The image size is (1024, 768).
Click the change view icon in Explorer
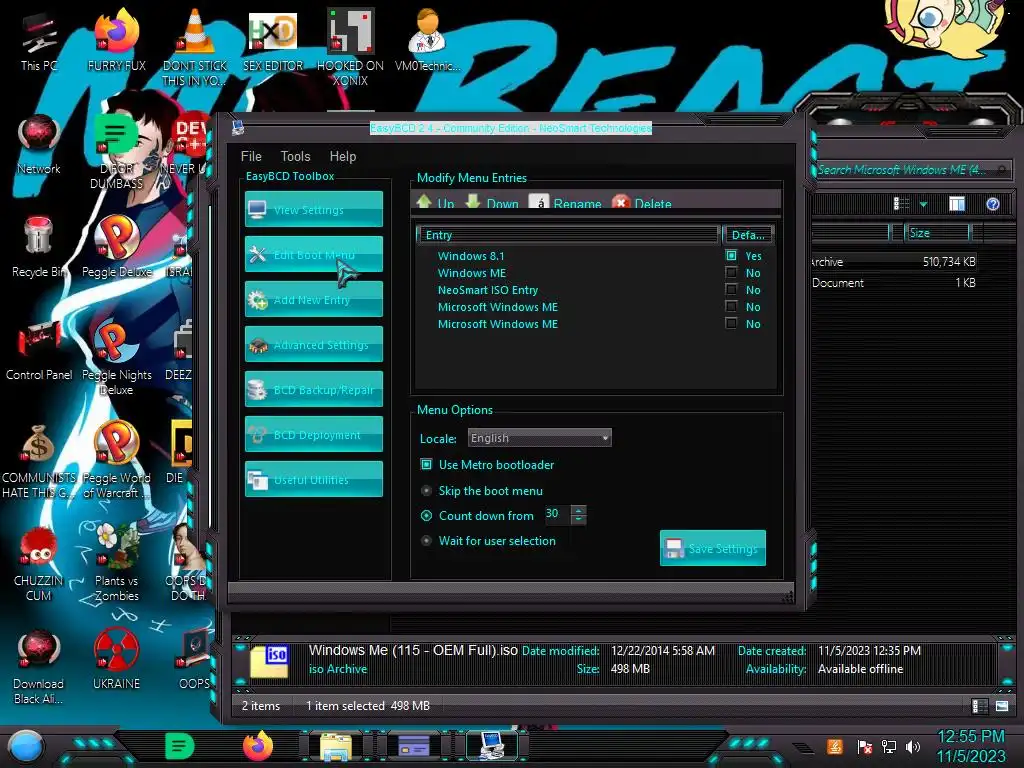pos(902,204)
